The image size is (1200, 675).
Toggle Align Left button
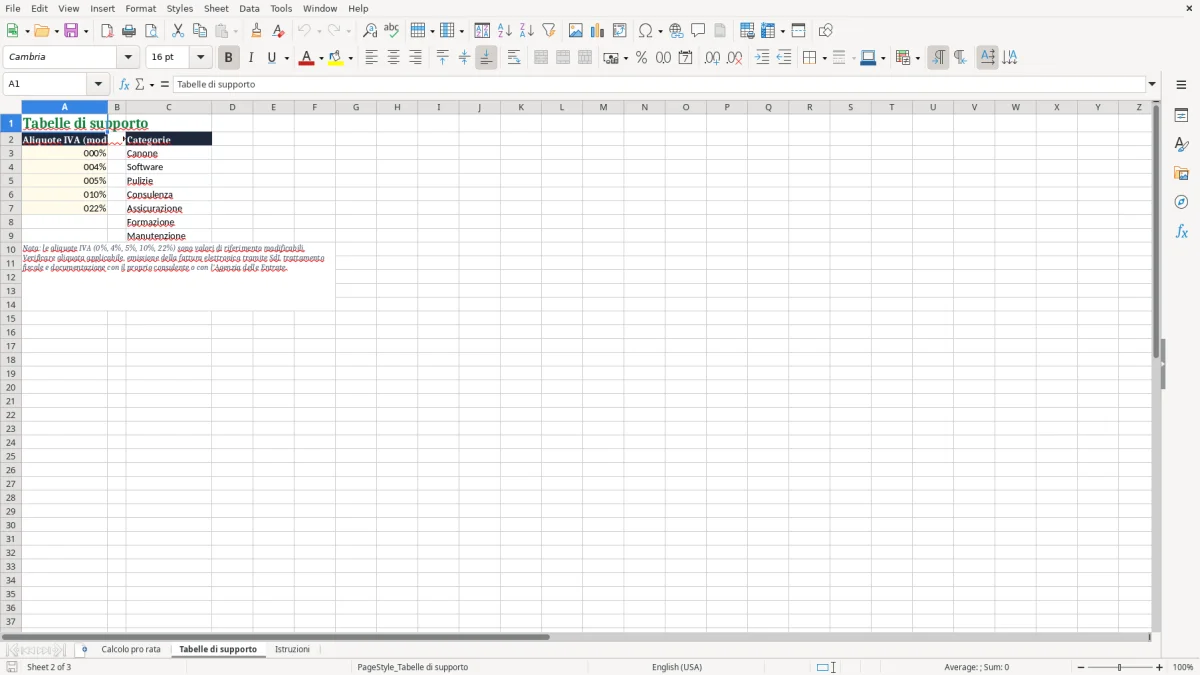pos(371,58)
